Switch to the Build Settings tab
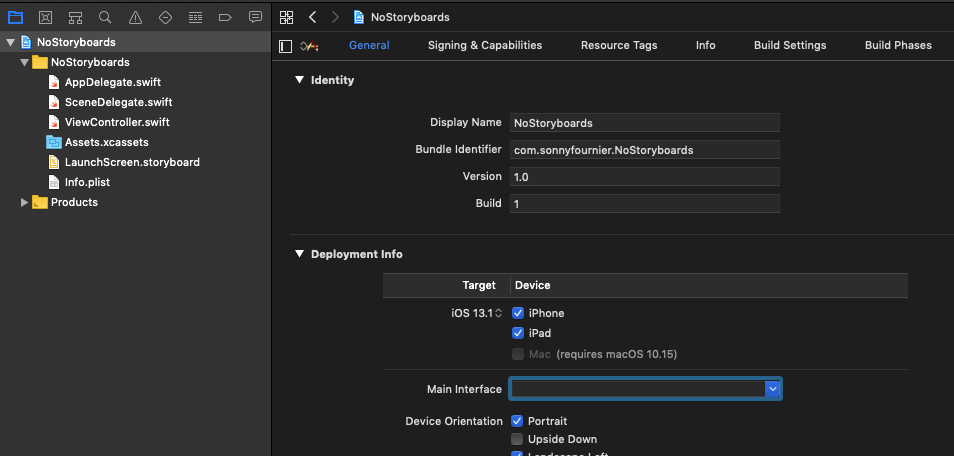The width and height of the screenshot is (954, 456). tap(790, 45)
